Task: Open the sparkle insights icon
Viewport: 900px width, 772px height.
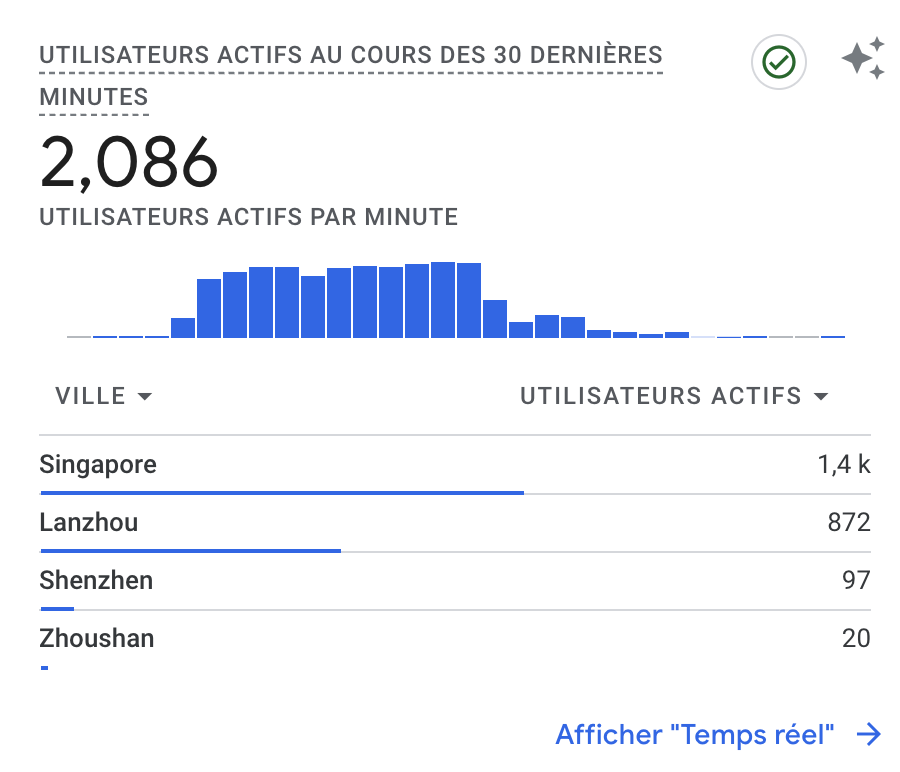Action: (x=863, y=59)
